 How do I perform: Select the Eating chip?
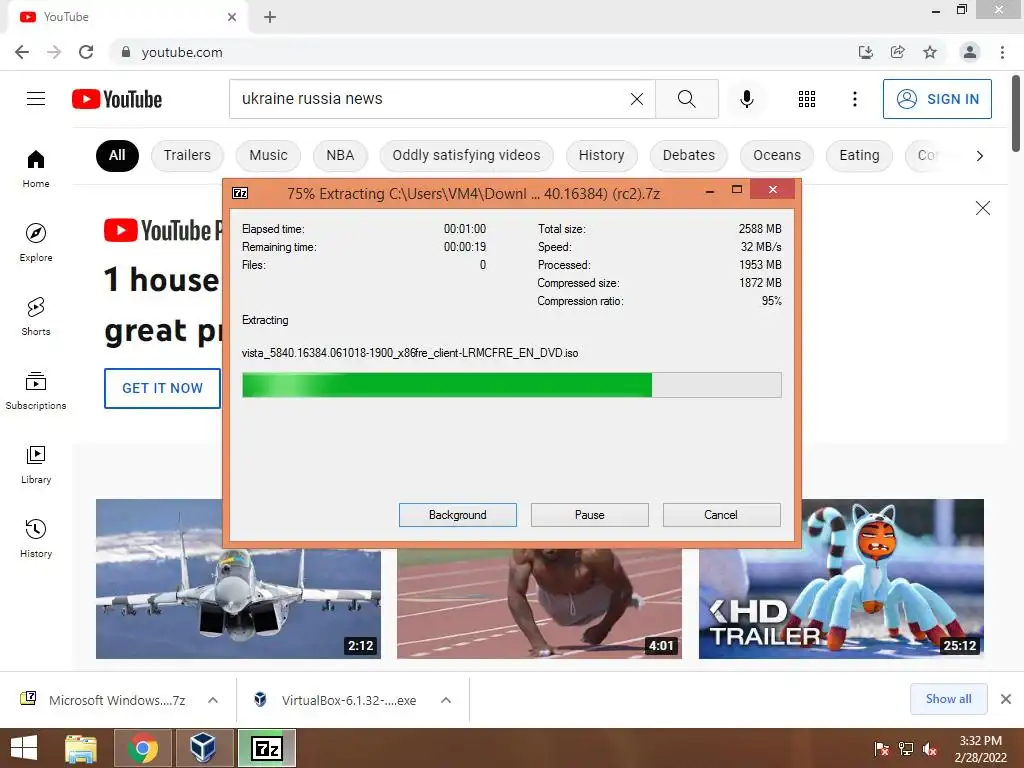click(859, 155)
